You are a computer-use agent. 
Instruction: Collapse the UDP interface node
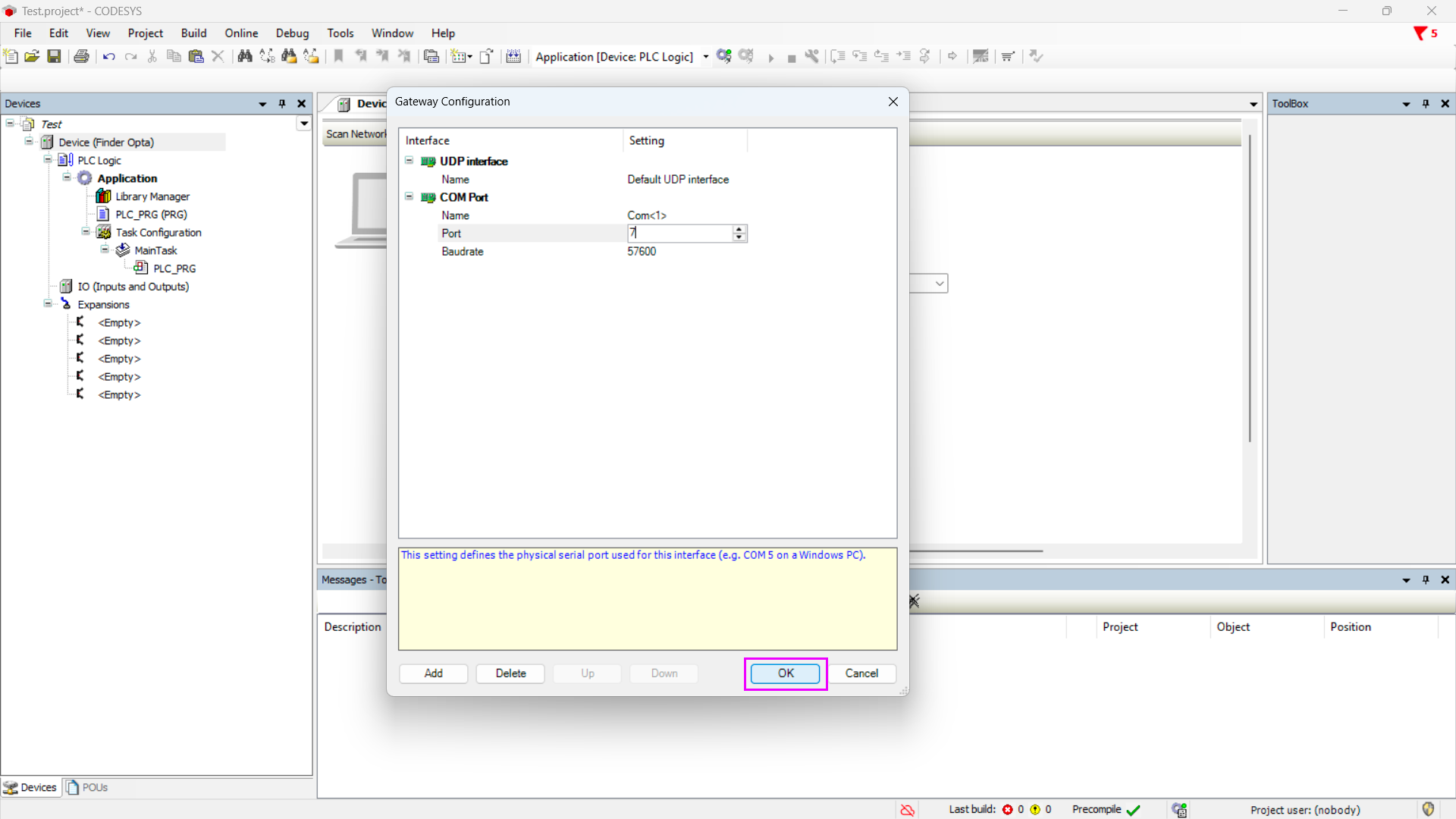point(409,161)
